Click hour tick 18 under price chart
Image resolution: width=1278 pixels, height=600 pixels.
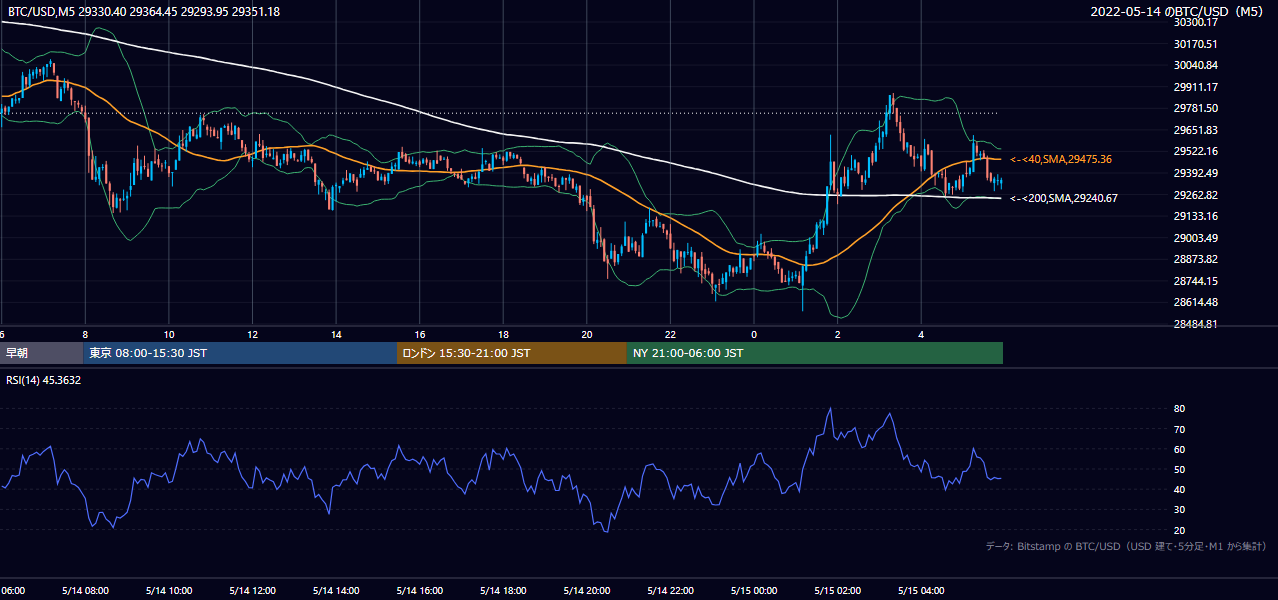point(503,335)
